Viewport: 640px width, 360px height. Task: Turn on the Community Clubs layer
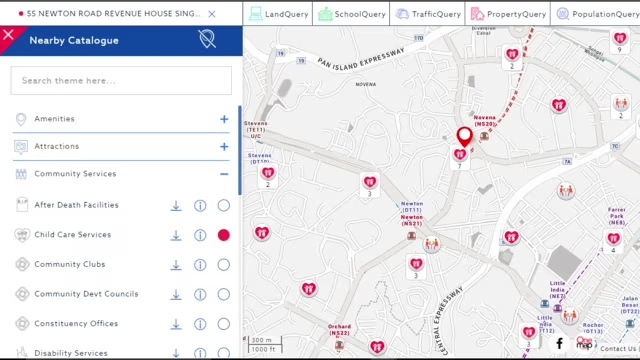pyautogui.click(x=224, y=265)
